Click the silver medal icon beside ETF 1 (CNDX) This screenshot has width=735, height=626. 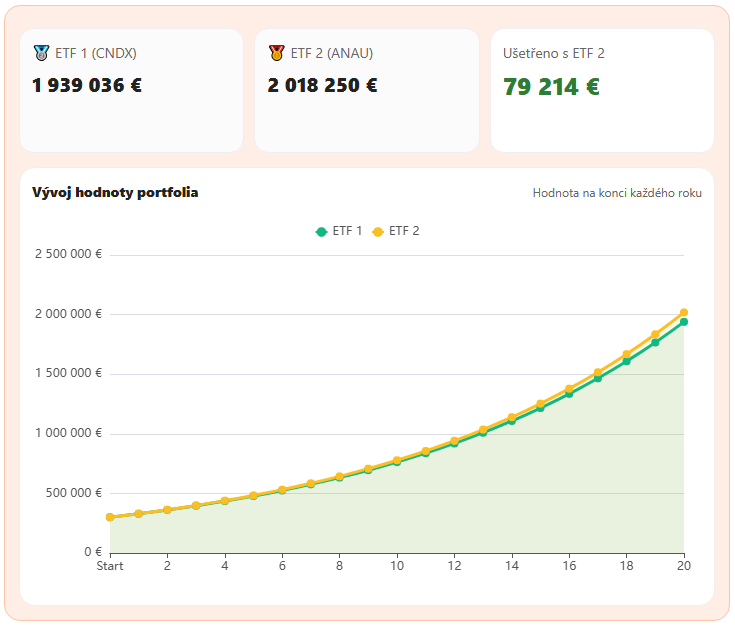point(41,53)
